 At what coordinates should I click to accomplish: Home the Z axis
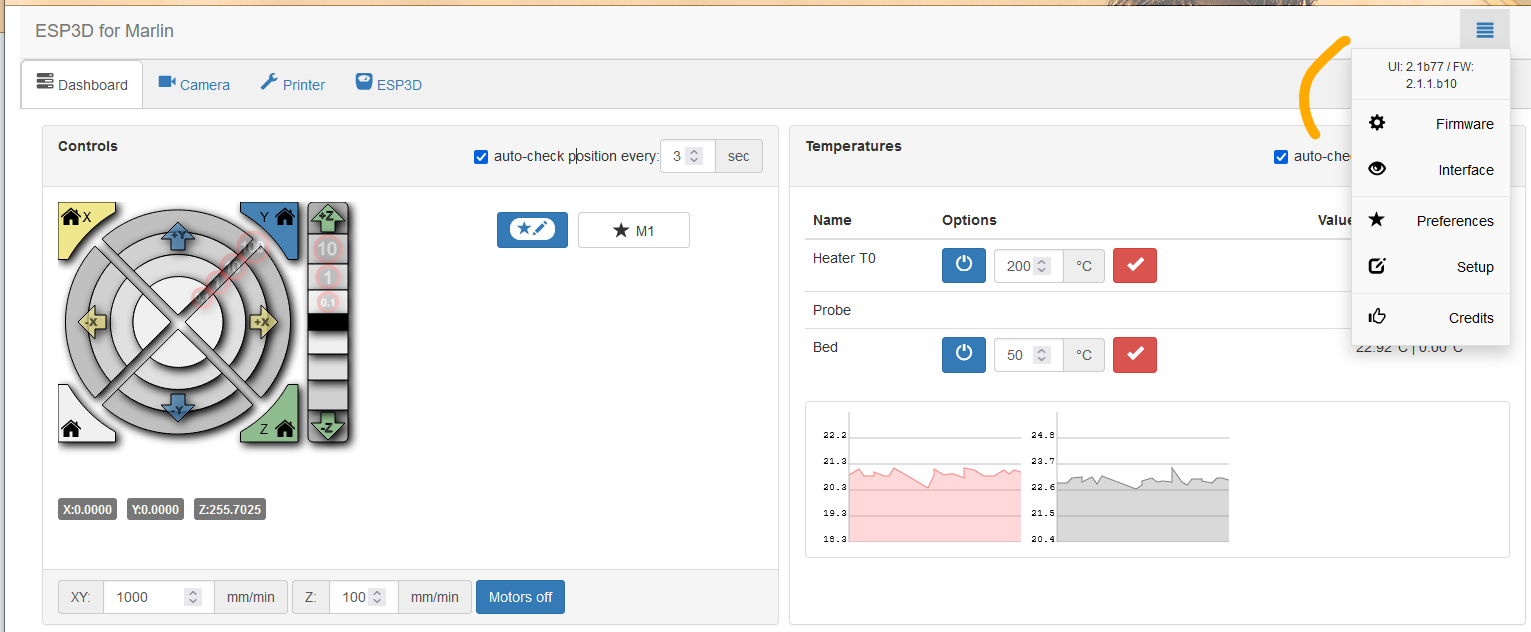(x=284, y=428)
